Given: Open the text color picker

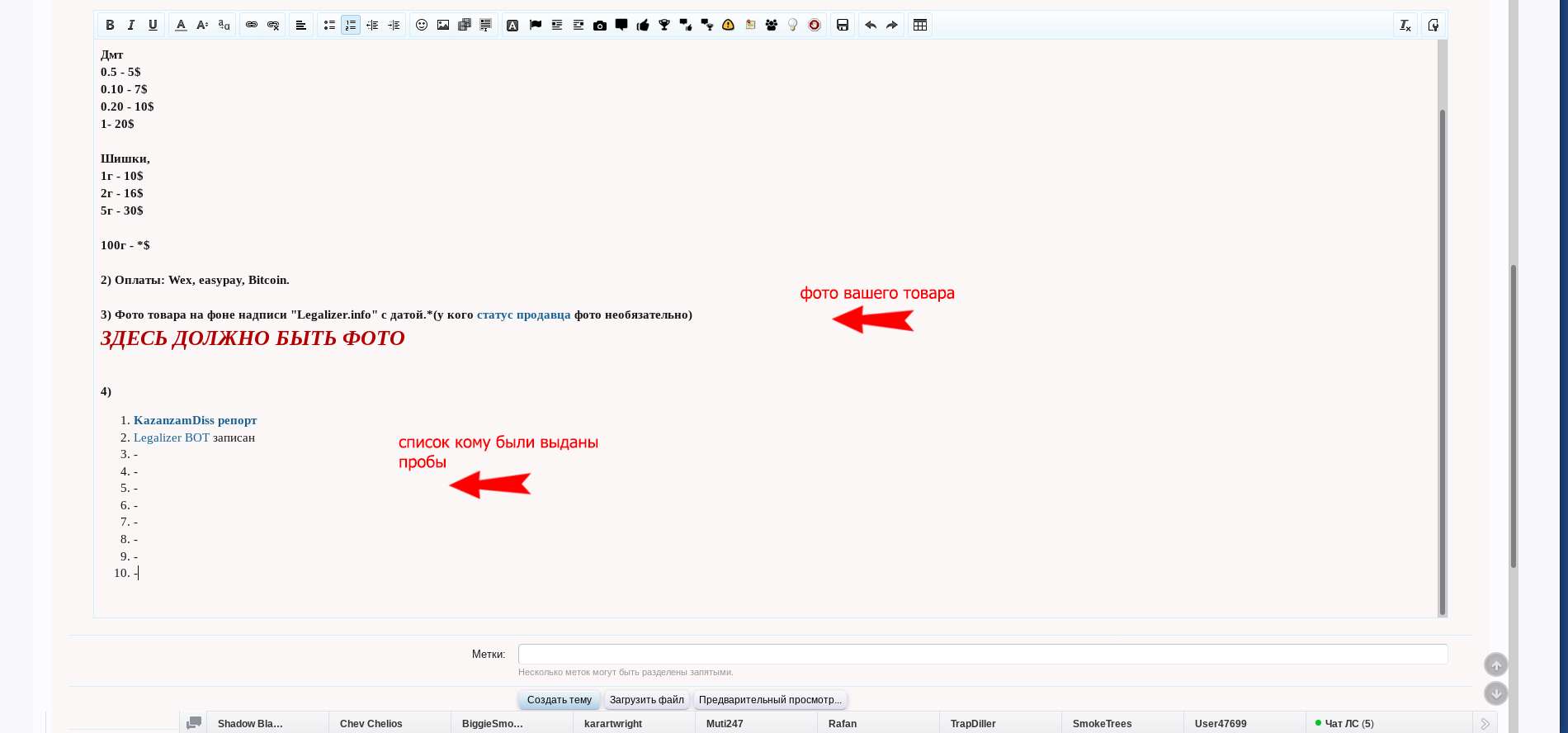Looking at the screenshot, I should coord(181,25).
